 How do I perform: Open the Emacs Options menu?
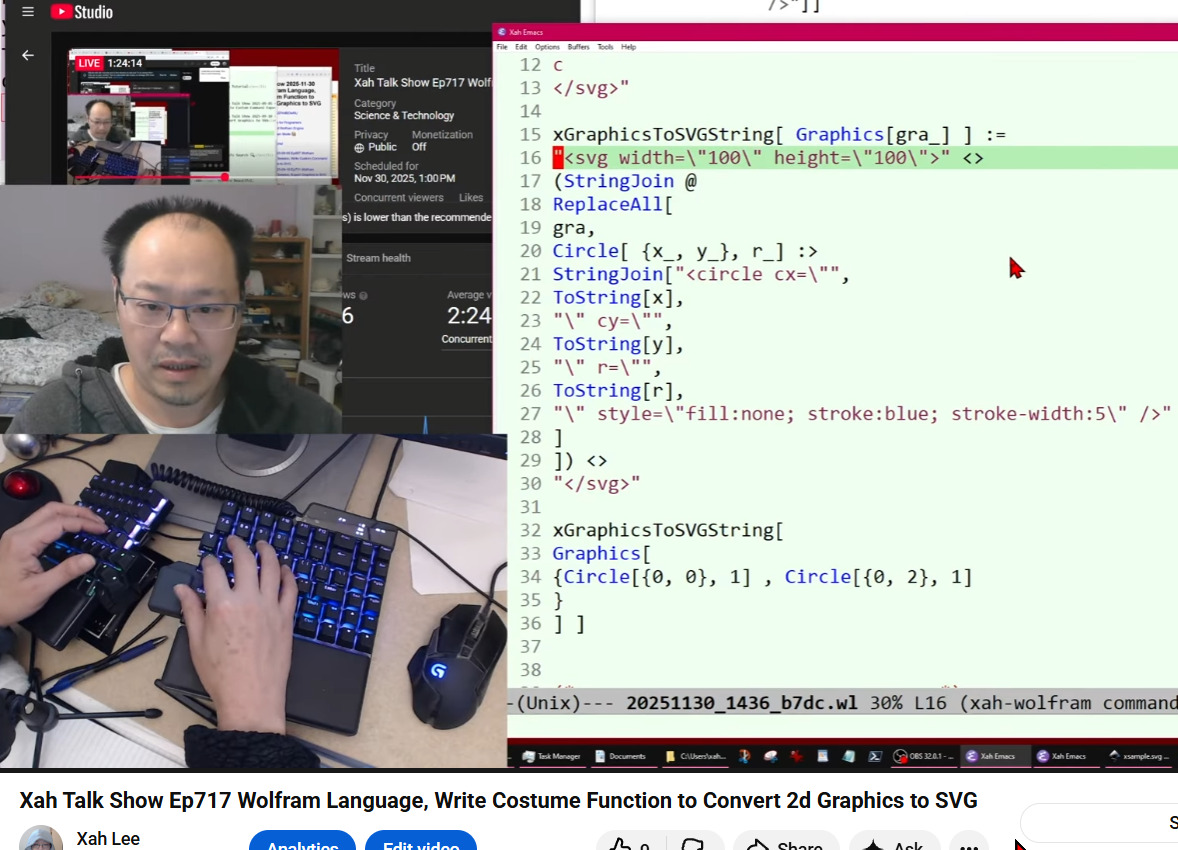pos(547,47)
